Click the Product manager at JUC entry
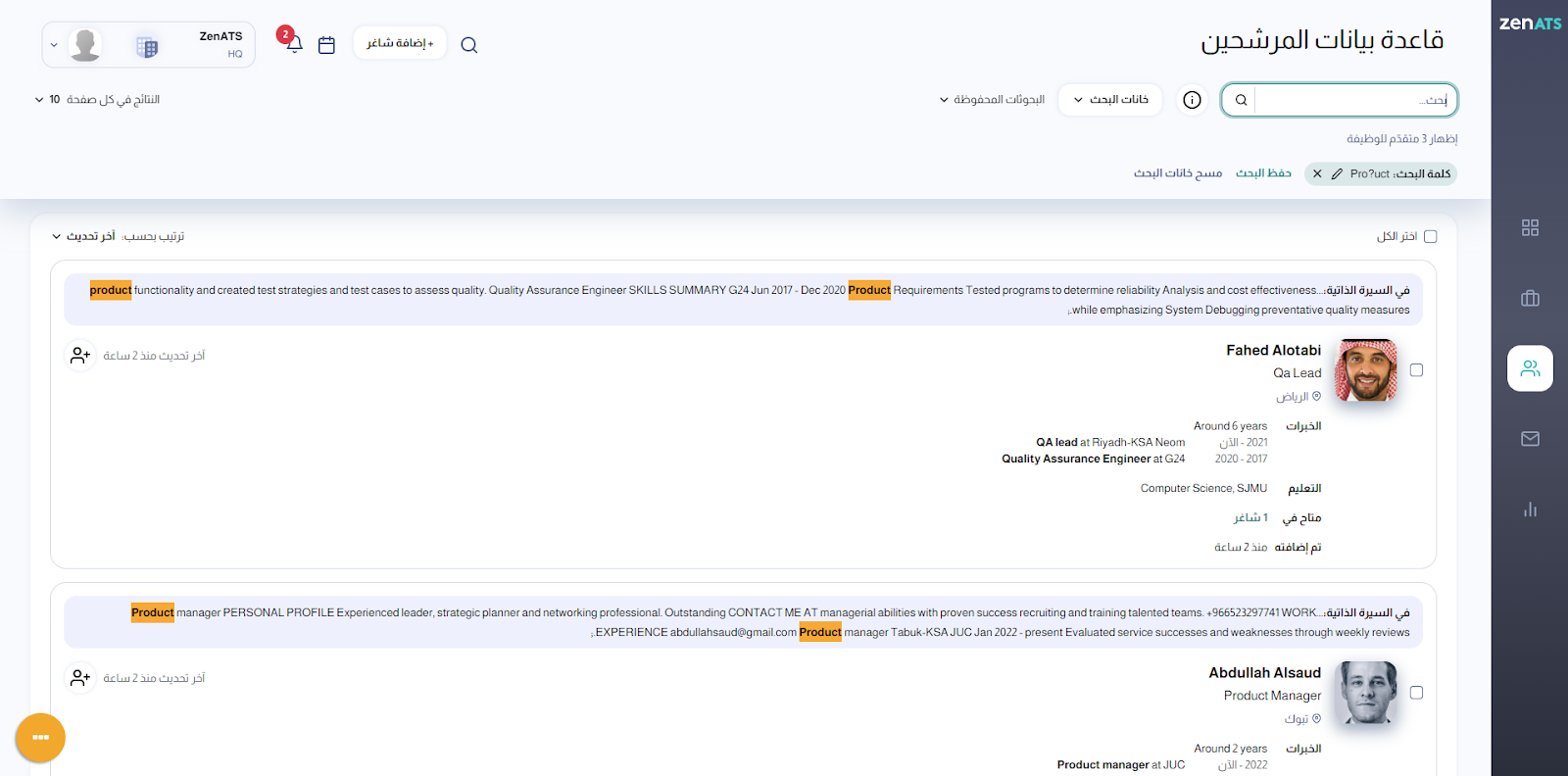1568x776 pixels. 1121,765
